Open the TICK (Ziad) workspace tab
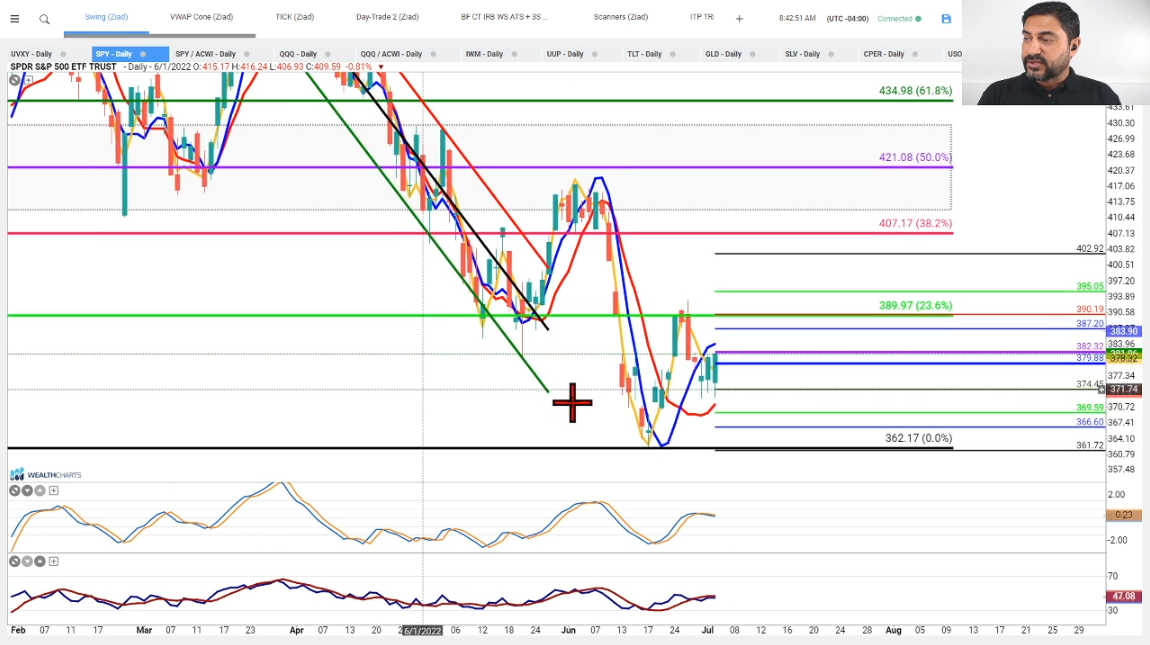Viewport: 1150px width, 645px height. pos(295,17)
